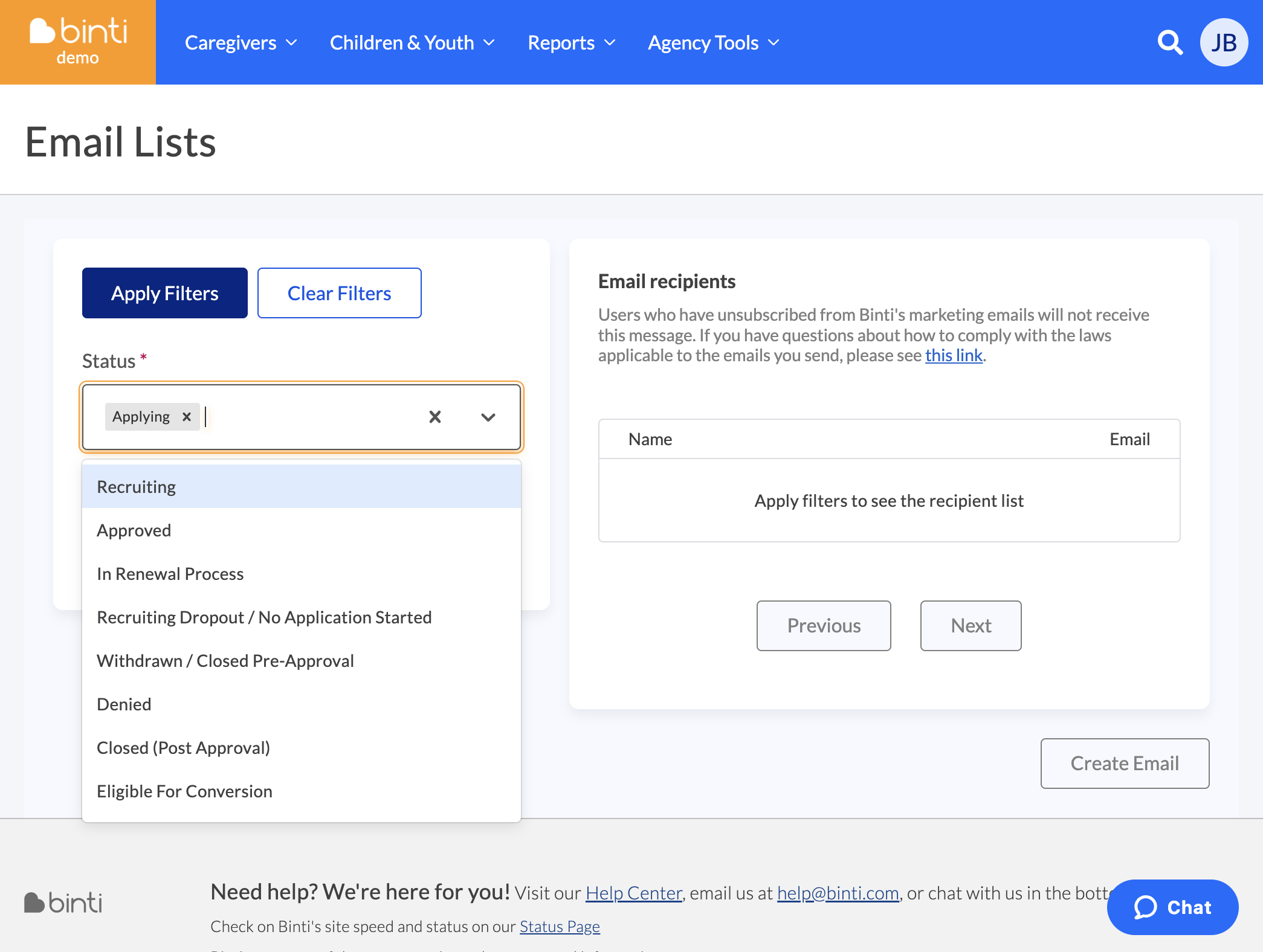
Task: Click the Email Lists page heading
Action: [x=121, y=143]
